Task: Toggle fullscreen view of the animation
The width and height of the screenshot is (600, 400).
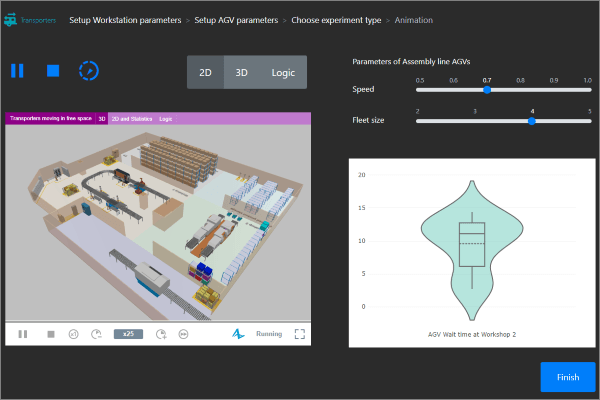Action: pos(299,334)
